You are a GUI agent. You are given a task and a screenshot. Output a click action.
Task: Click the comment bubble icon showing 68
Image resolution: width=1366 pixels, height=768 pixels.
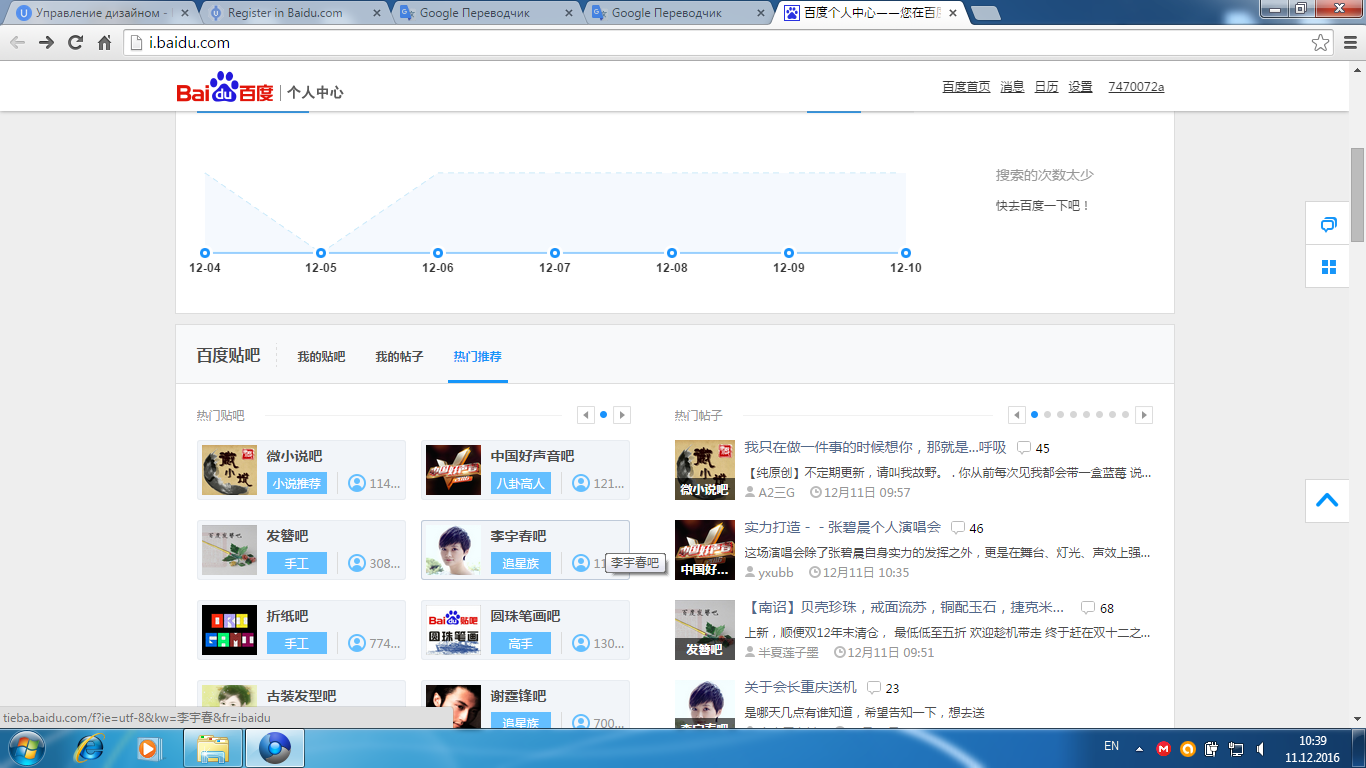click(1088, 607)
